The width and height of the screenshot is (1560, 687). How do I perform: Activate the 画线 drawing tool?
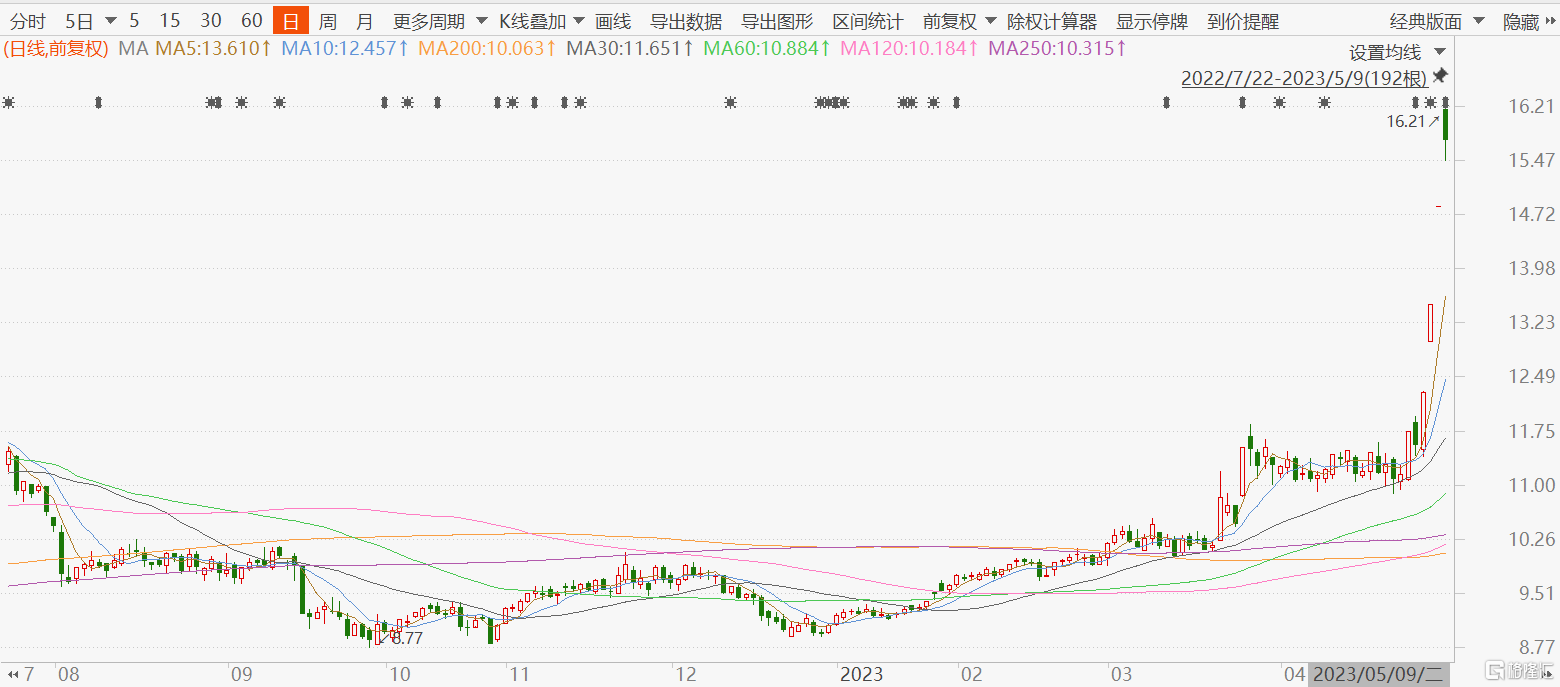613,21
